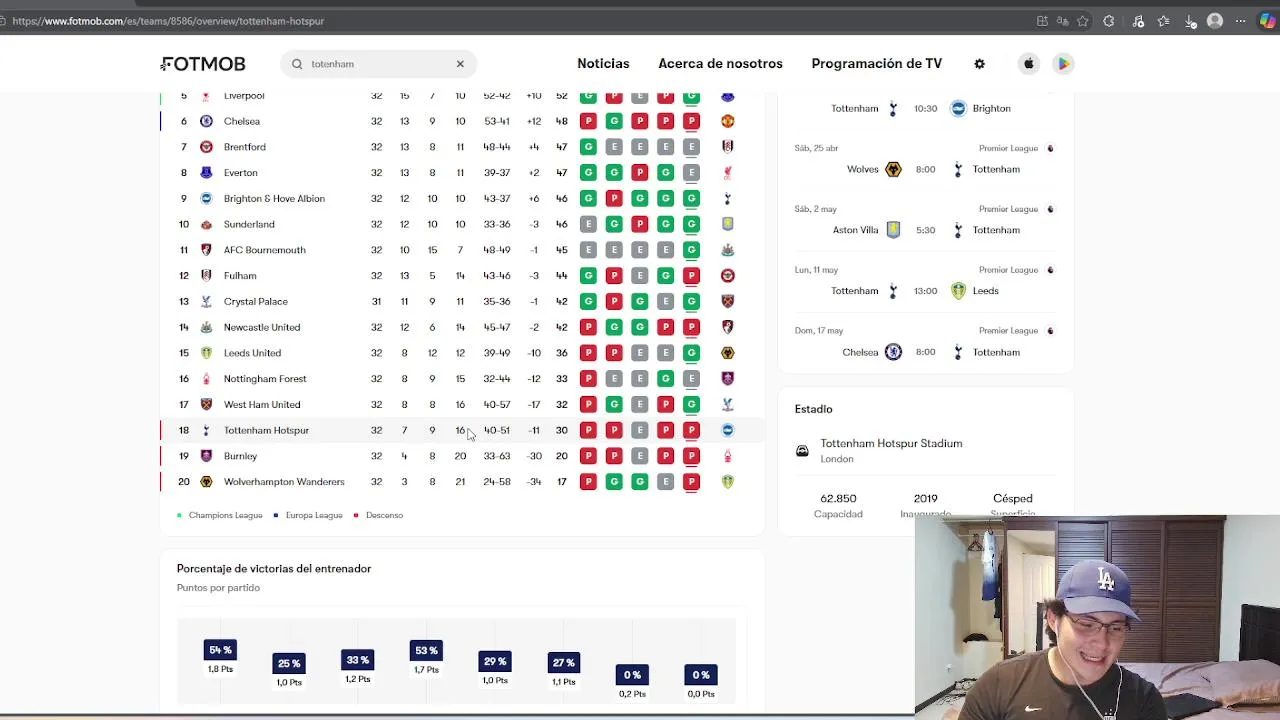Click next-opponent icon in Wolverhampton row

pyautogui.click(x=727, y=482)
